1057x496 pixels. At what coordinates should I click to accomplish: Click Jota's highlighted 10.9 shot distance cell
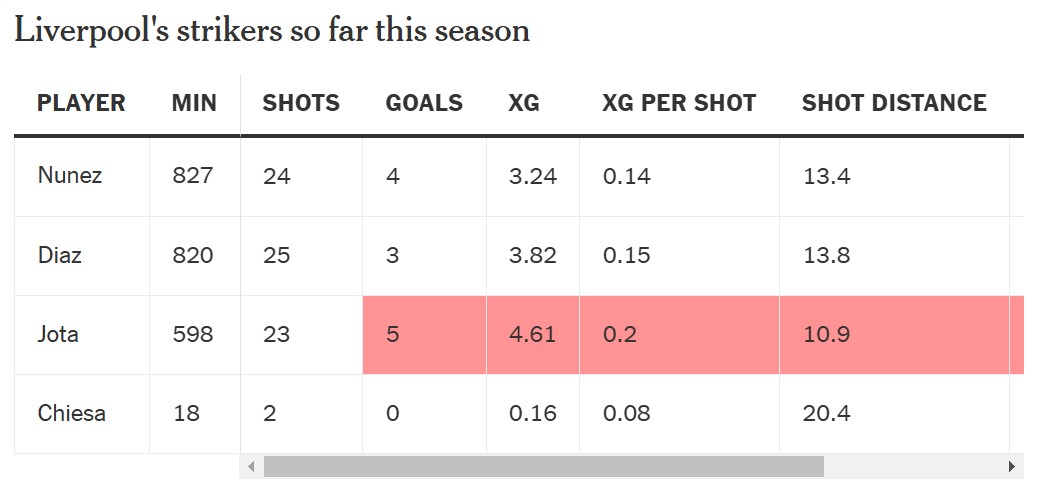(893, 334)
